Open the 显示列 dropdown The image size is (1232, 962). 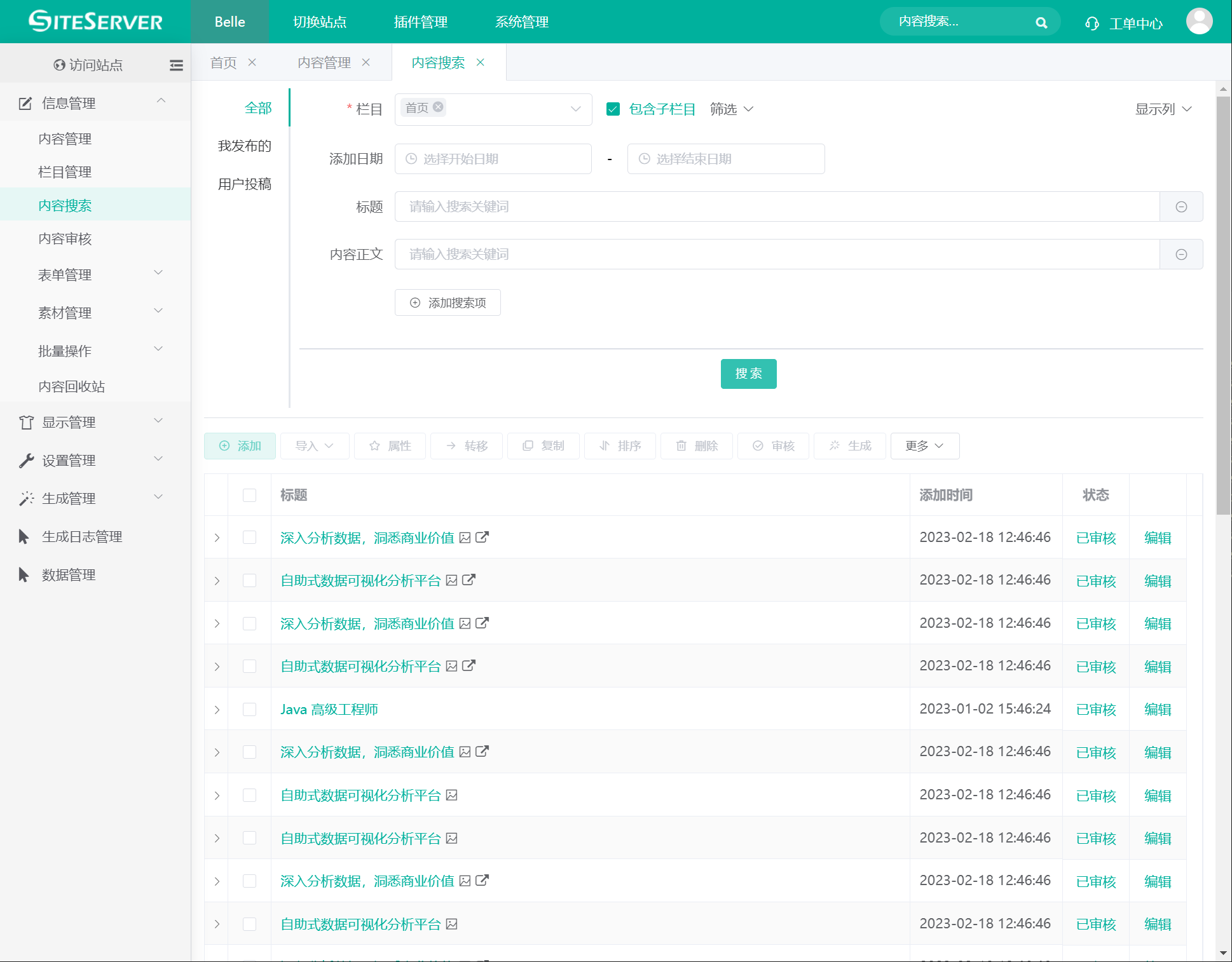(1163, 109)
